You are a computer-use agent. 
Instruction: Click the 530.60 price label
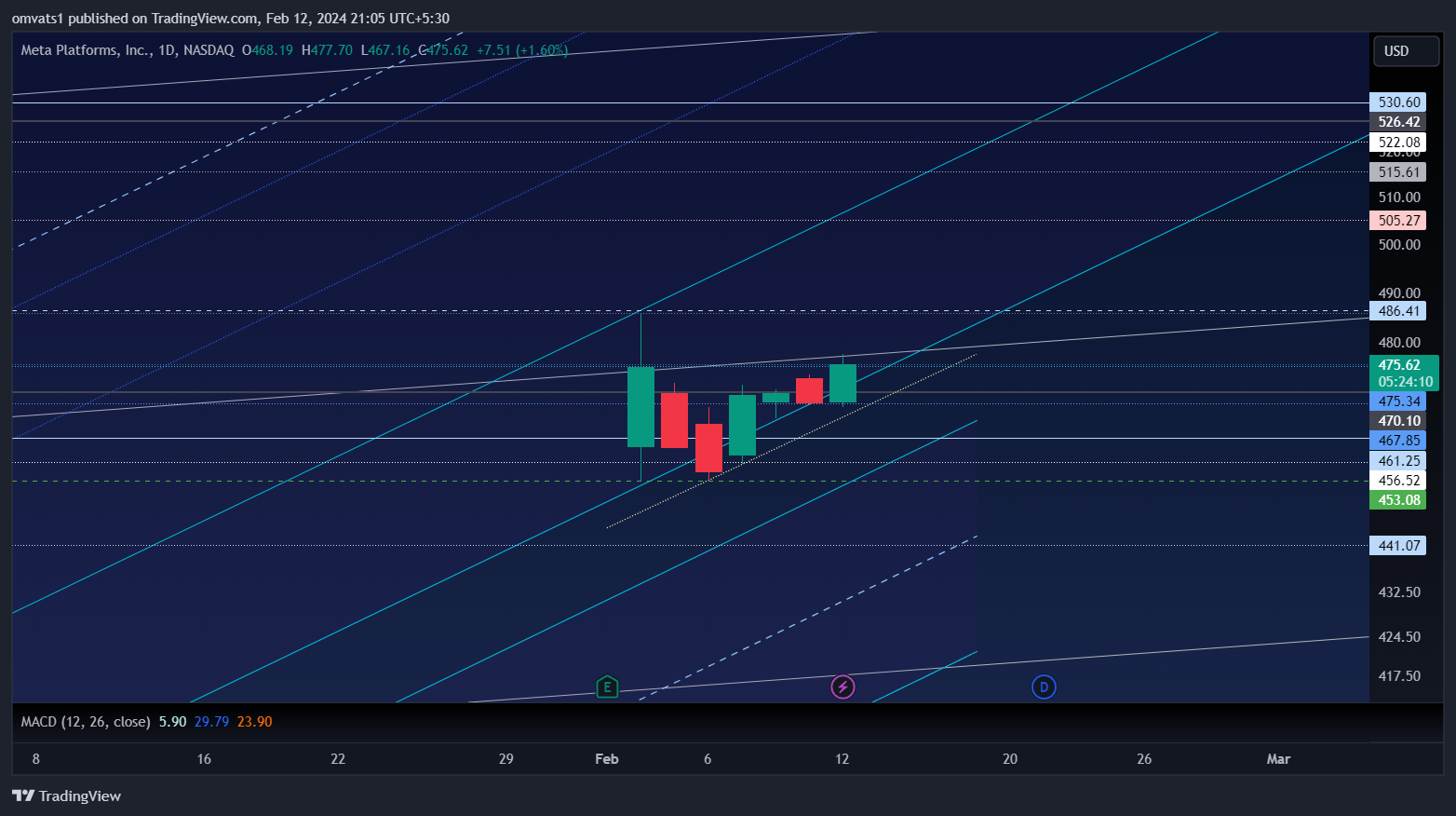pyautogui.click(x=1398, y=102)
